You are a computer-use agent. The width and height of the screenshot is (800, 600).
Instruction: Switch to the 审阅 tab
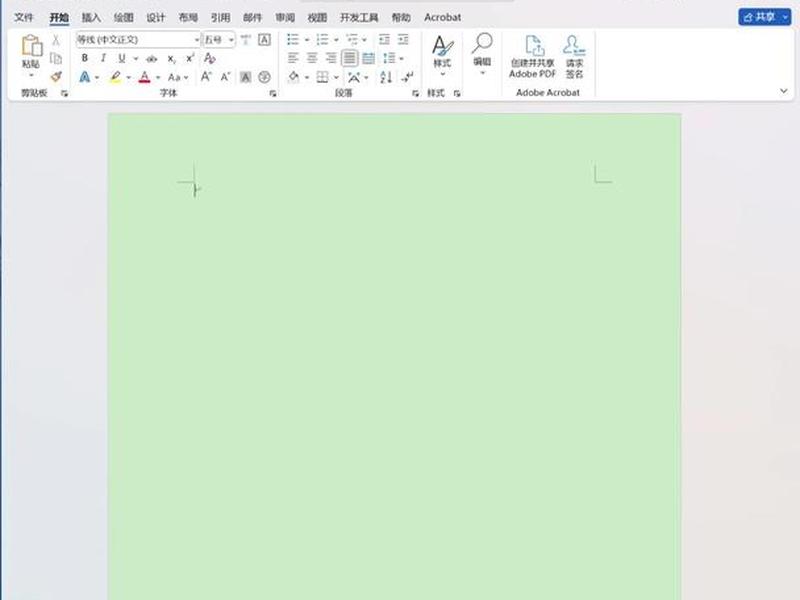[x=285, y=17]
